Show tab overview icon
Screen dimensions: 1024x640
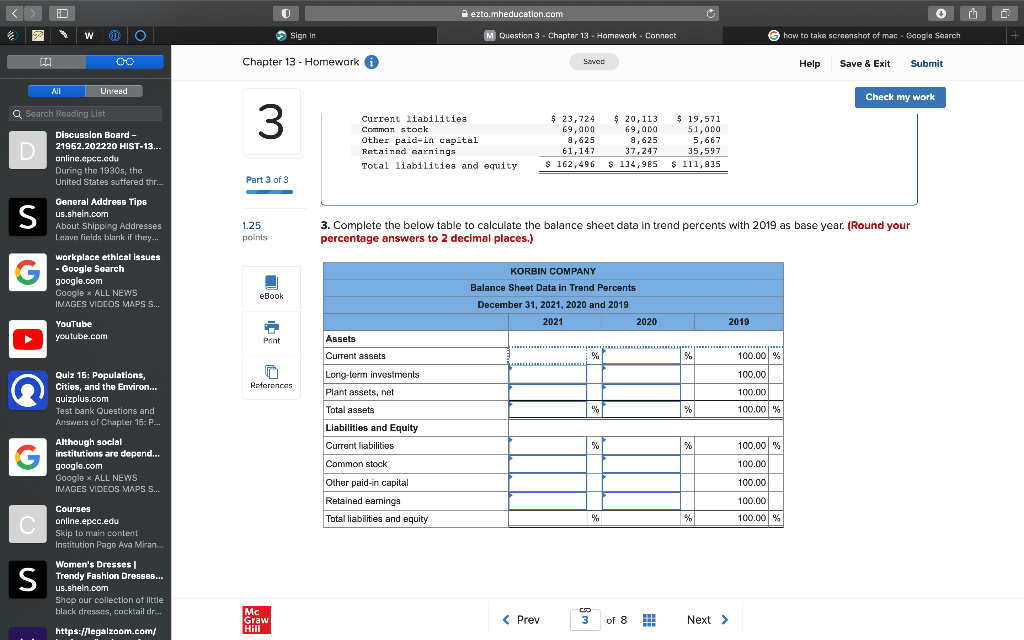[1004, 13]
